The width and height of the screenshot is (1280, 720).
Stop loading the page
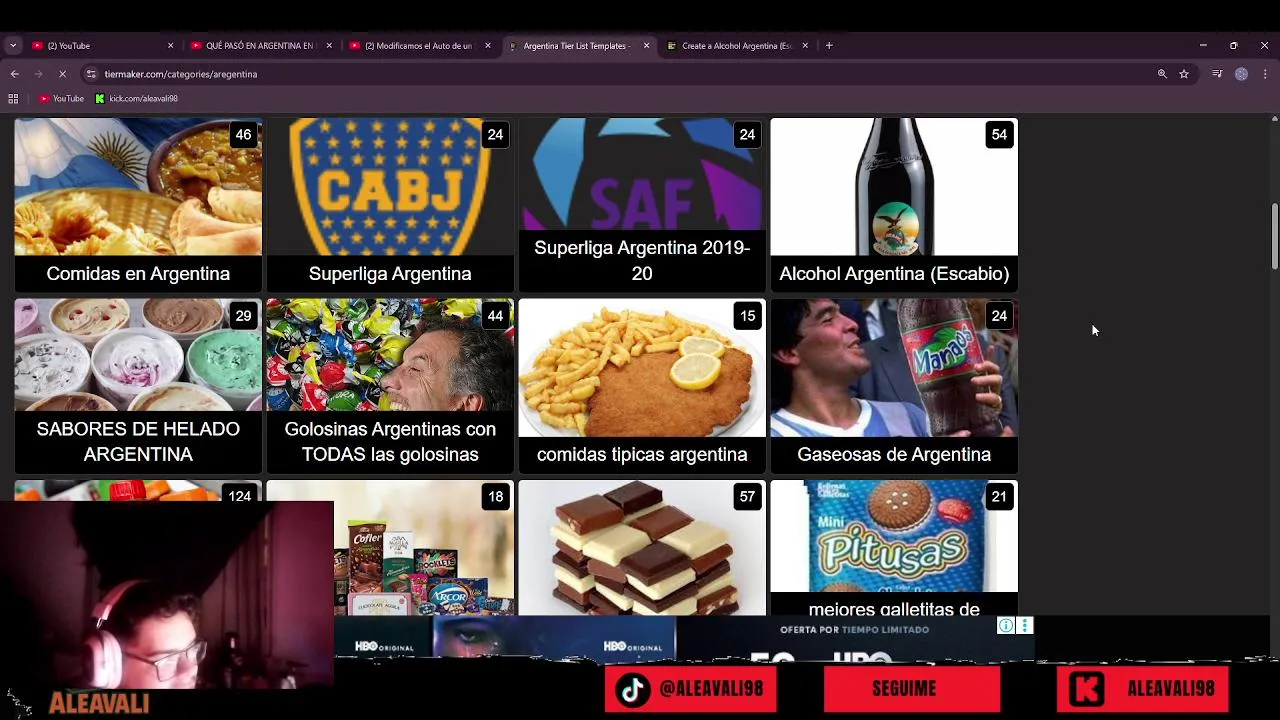tap(62, 74)
